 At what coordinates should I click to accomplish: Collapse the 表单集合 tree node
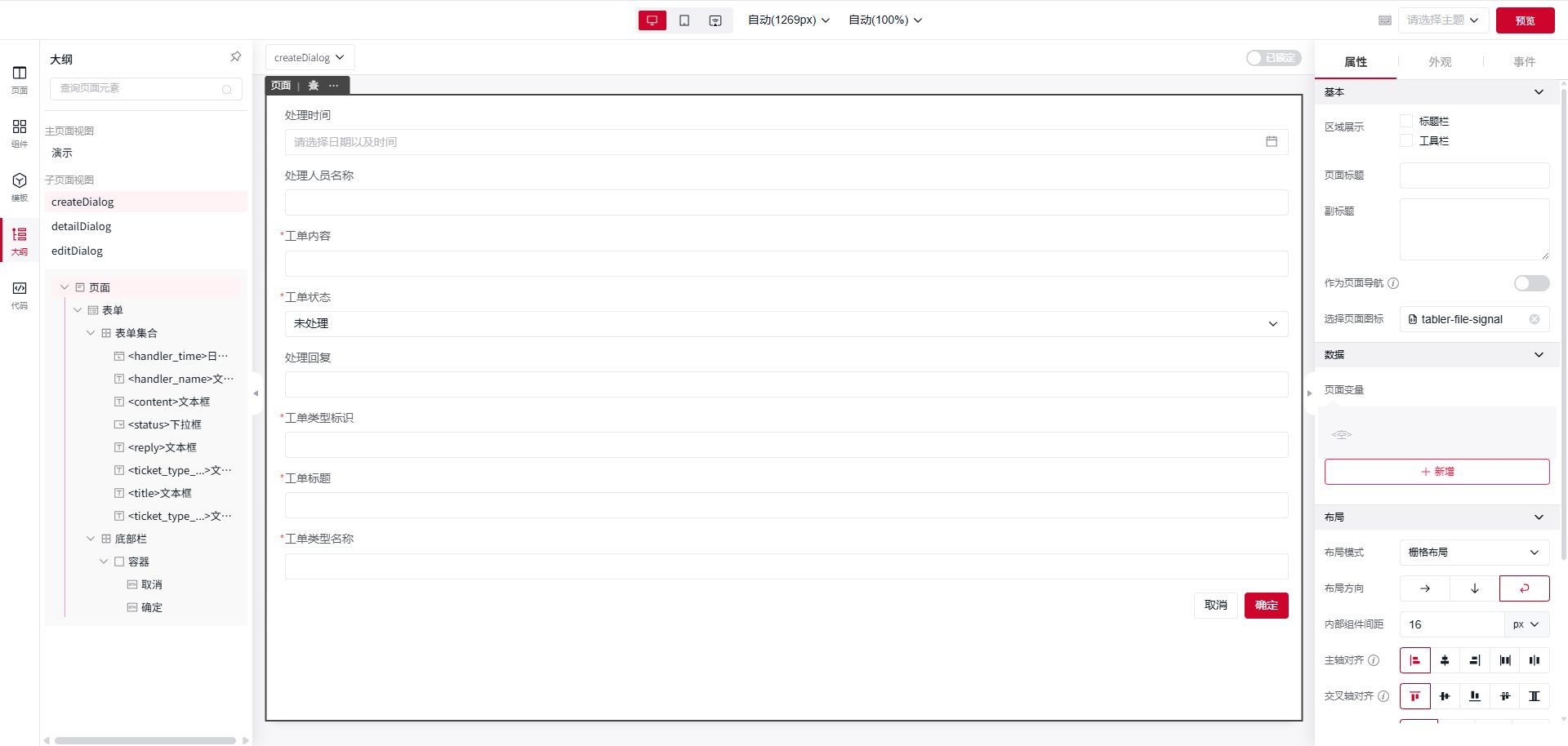pyautogui.click(x=91, y=333)
